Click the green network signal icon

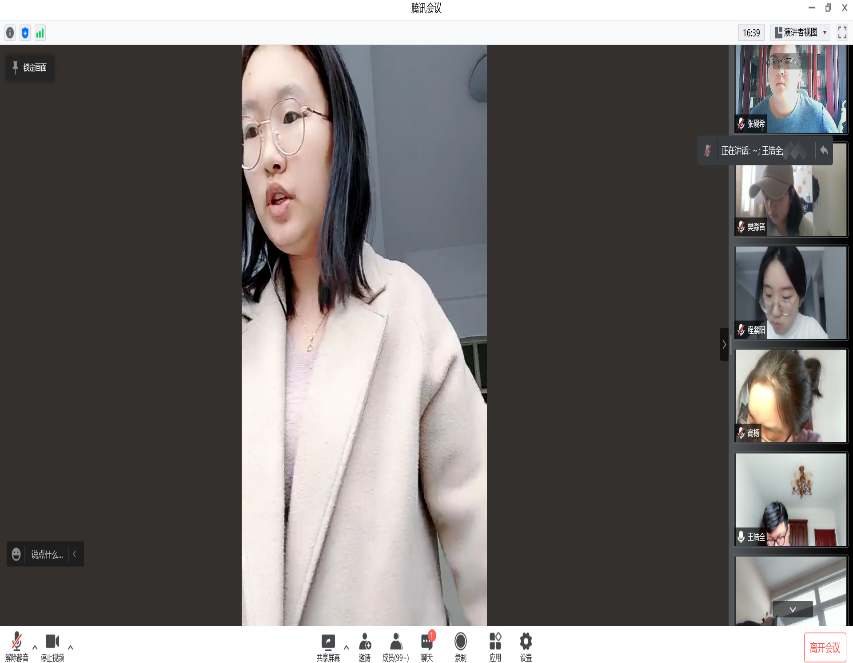pos(40,33)
